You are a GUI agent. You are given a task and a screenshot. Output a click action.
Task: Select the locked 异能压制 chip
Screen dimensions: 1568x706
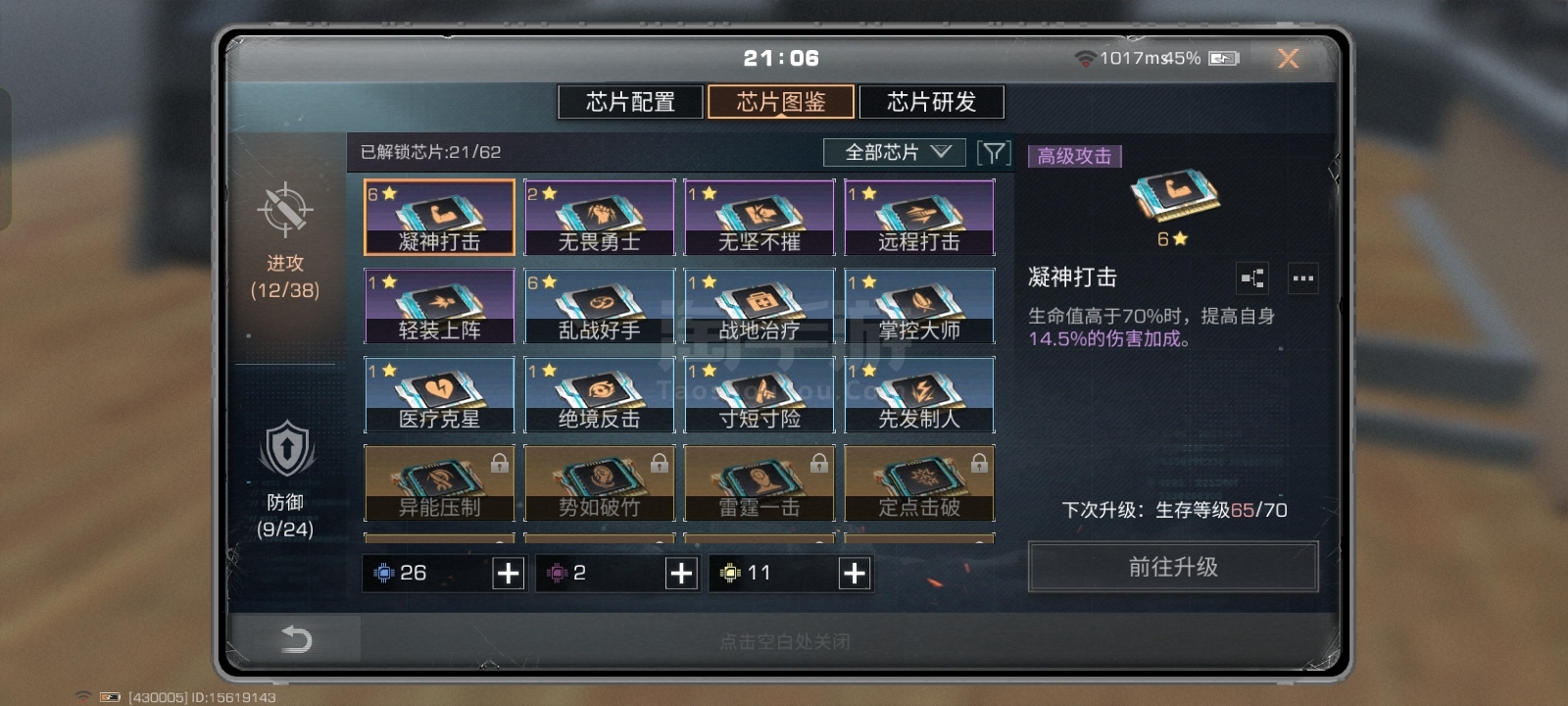click(439, 482)
